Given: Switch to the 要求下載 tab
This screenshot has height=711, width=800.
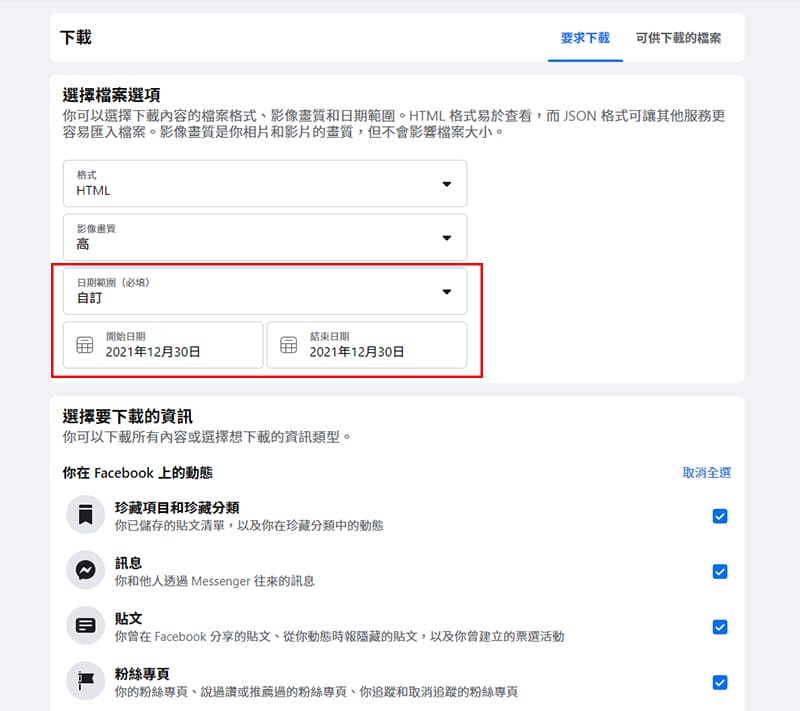Looking at the screenshot, I should [585, 38].
